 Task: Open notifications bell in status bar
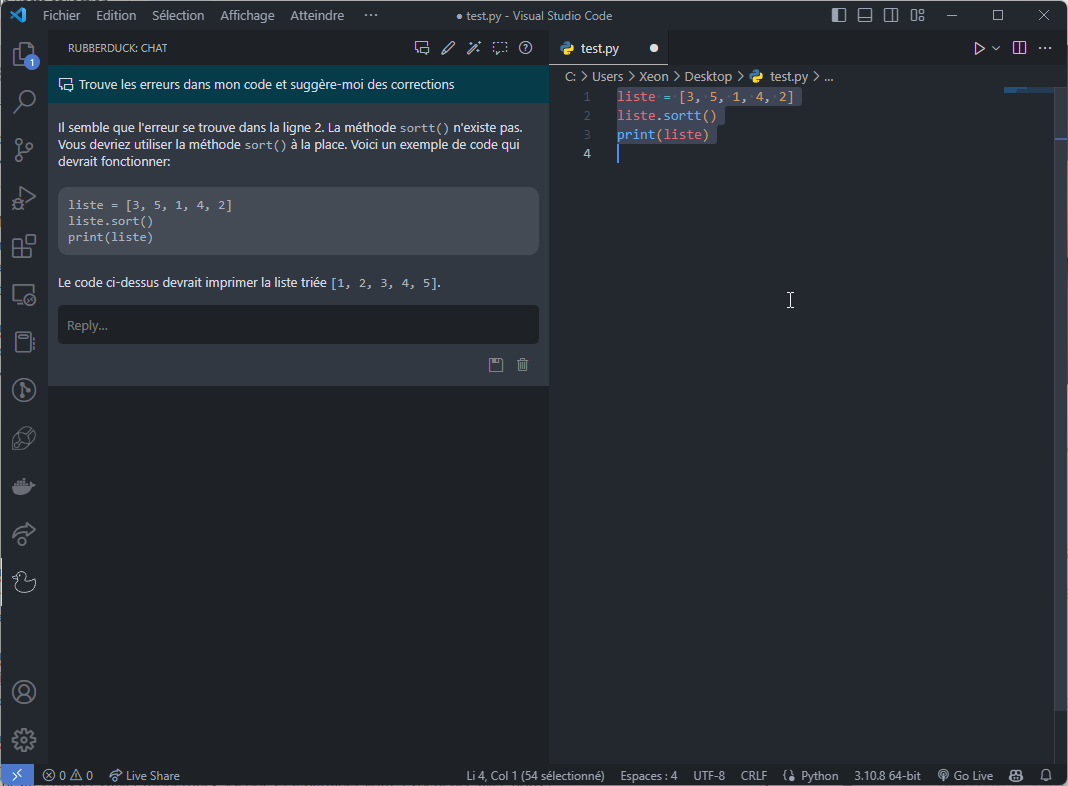click(1046, 775)
